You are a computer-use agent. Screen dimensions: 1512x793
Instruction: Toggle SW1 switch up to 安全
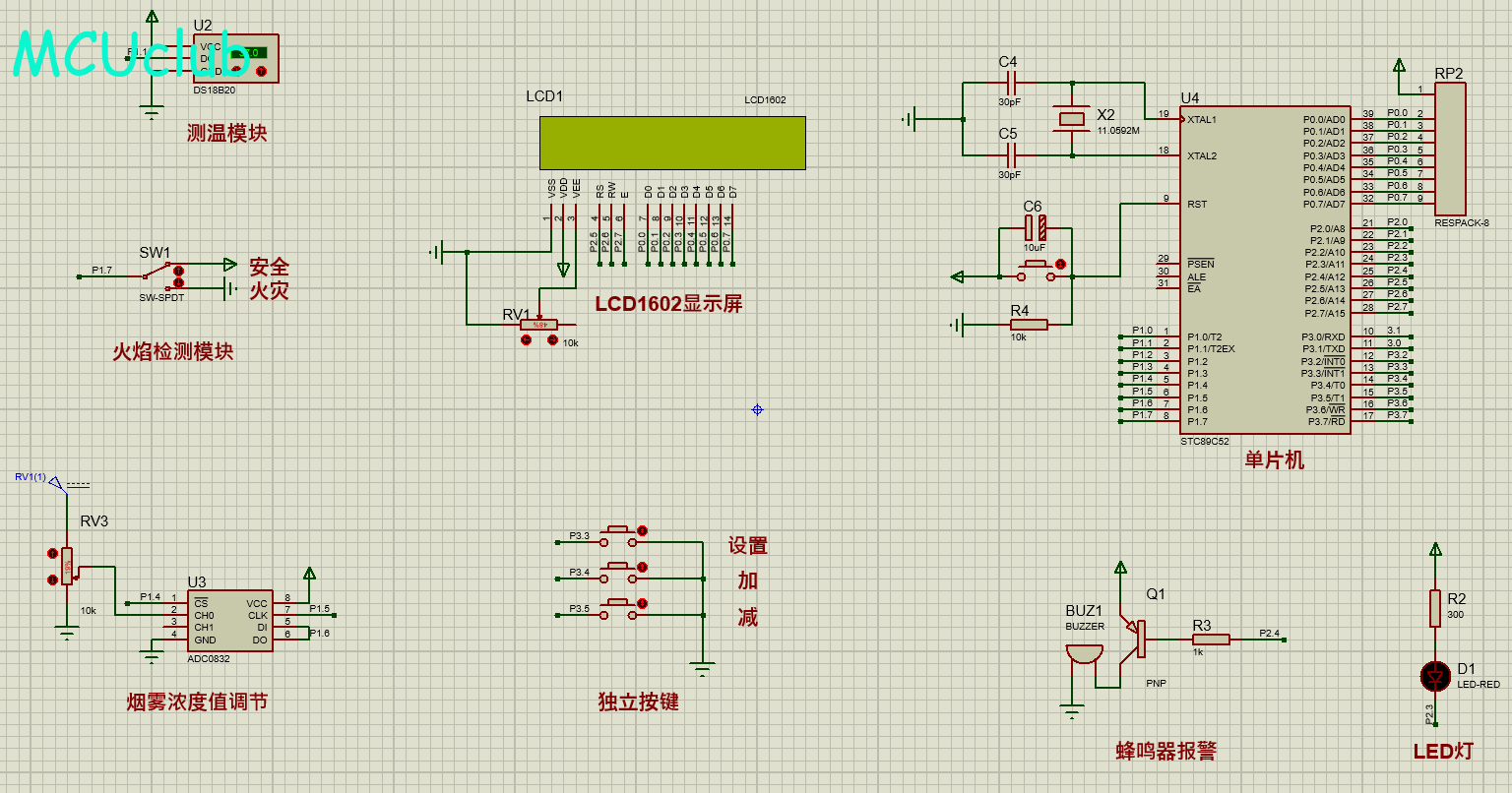(178, 270)
